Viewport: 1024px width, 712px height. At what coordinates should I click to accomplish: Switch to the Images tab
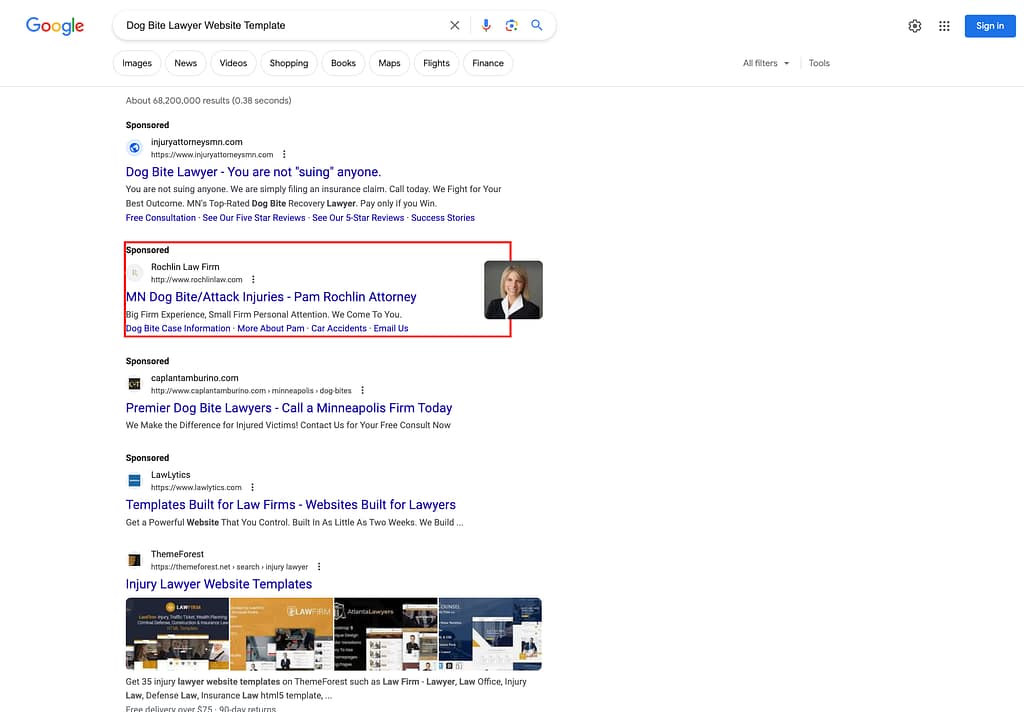137,63
